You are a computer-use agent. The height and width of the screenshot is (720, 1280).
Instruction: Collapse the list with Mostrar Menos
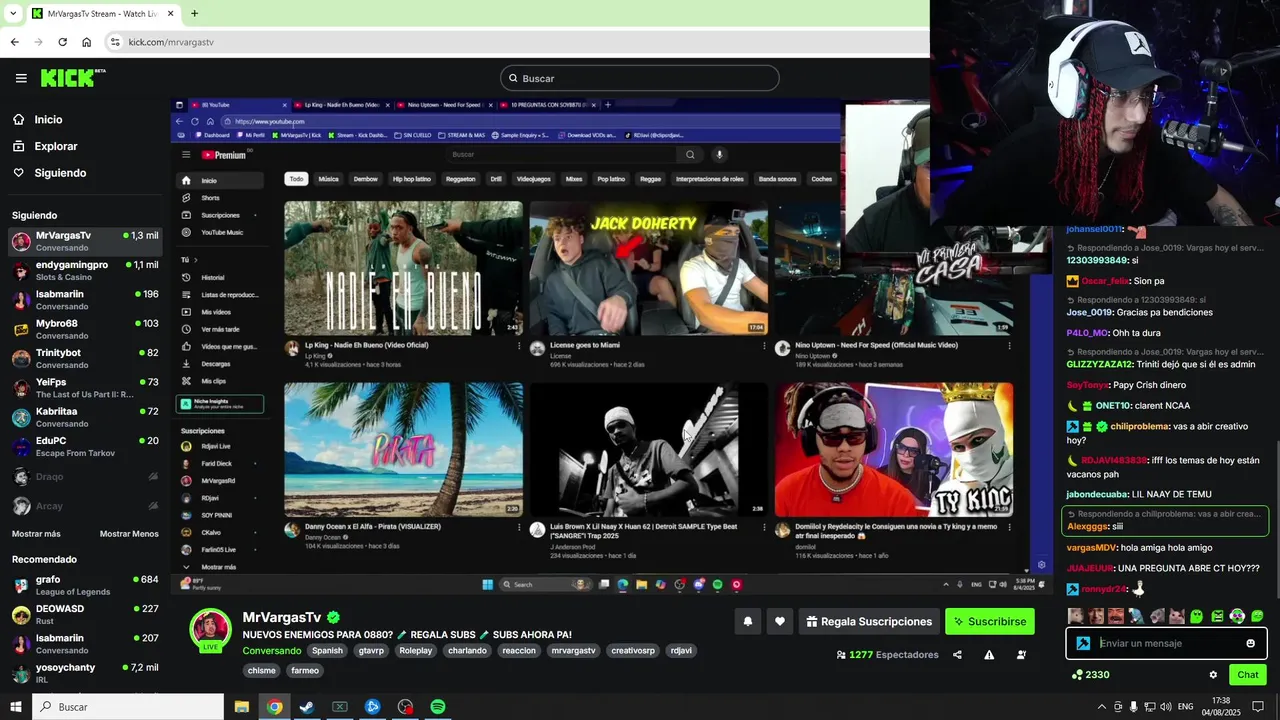(129, 534)
